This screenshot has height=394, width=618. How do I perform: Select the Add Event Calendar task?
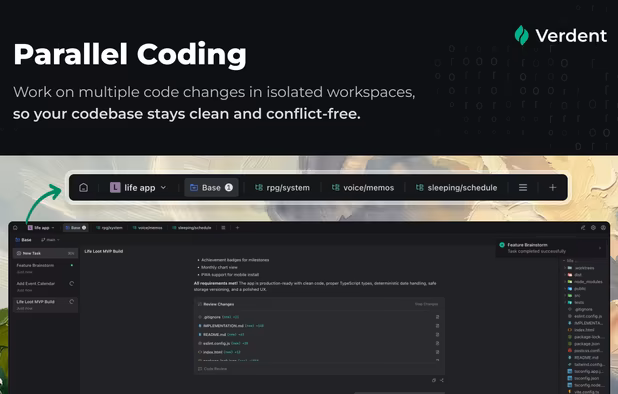pyautogui.click(x=45, y=286)
